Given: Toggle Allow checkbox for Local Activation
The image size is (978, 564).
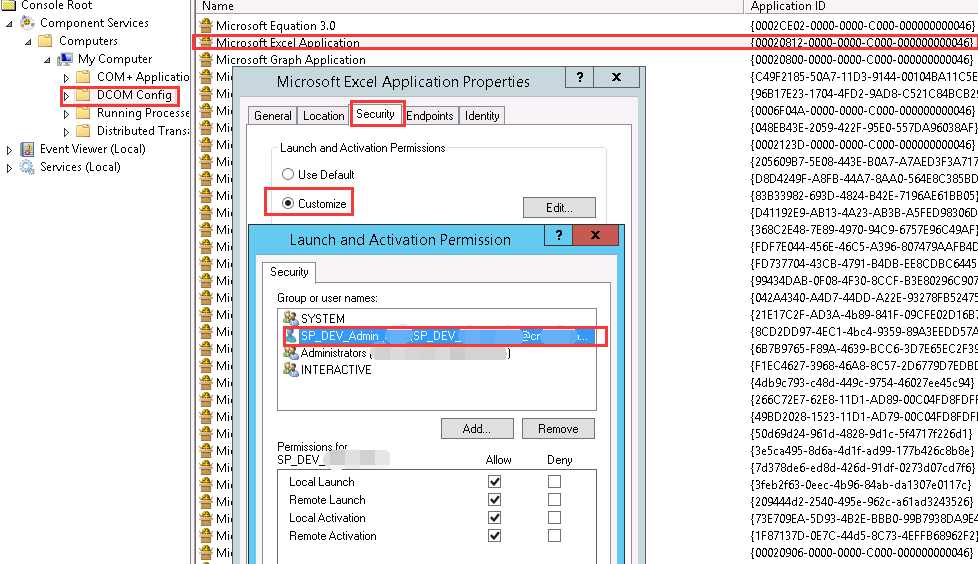Looking at the screenshot, I should tap(495, 518).
